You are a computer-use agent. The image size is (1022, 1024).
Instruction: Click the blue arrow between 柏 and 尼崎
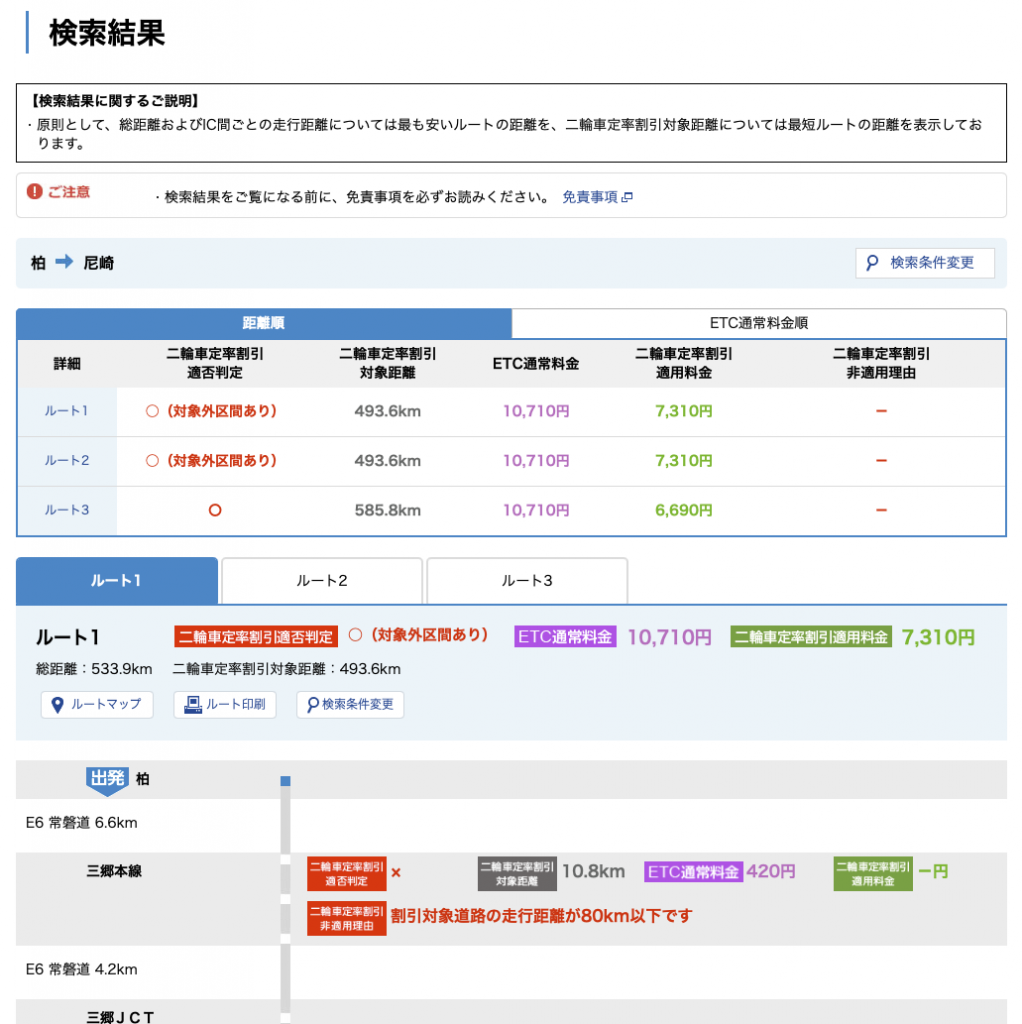point(64,262)
